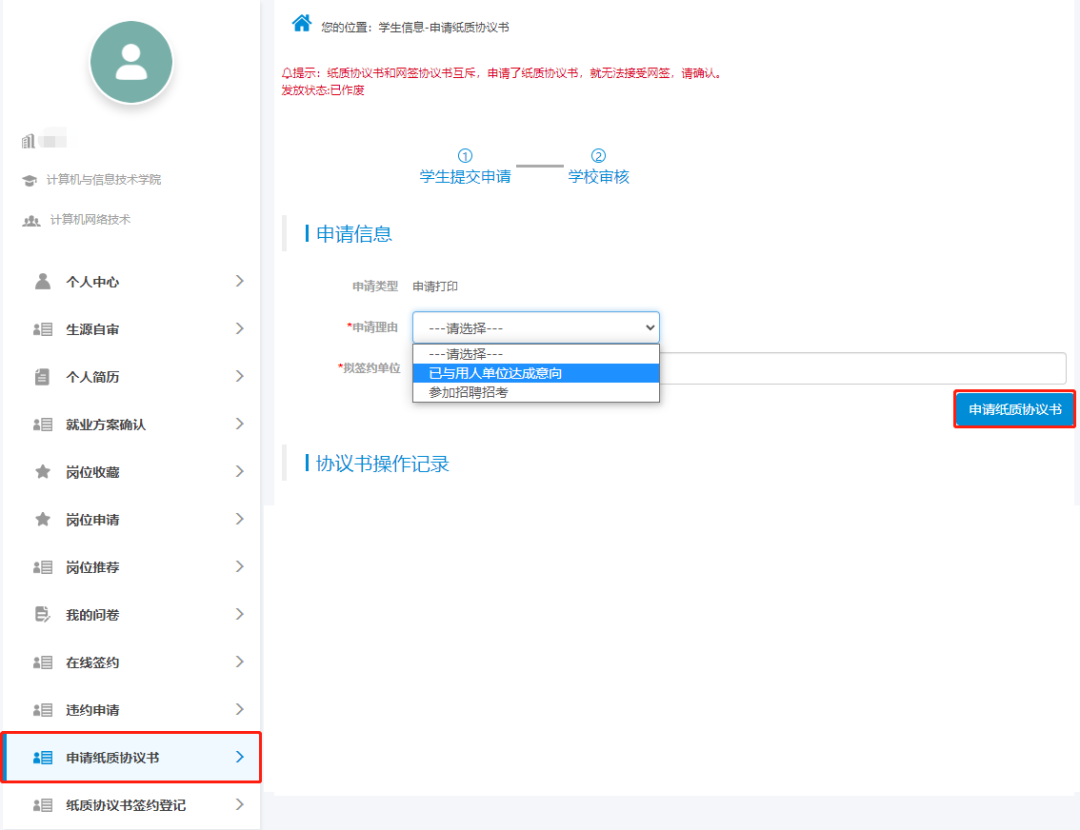Select the person icon beside 个人中心
Screen dimensions: 1080x830
pyautogui.click(x=42, y=281)
